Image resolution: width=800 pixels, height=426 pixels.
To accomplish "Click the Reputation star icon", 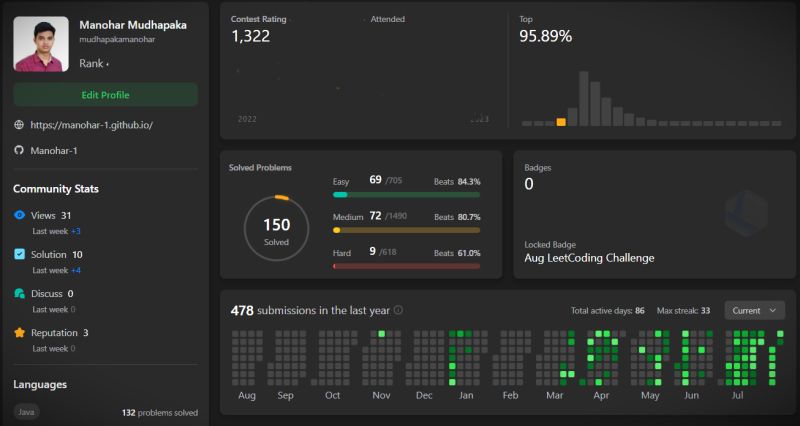I will [x=19, y=333].
